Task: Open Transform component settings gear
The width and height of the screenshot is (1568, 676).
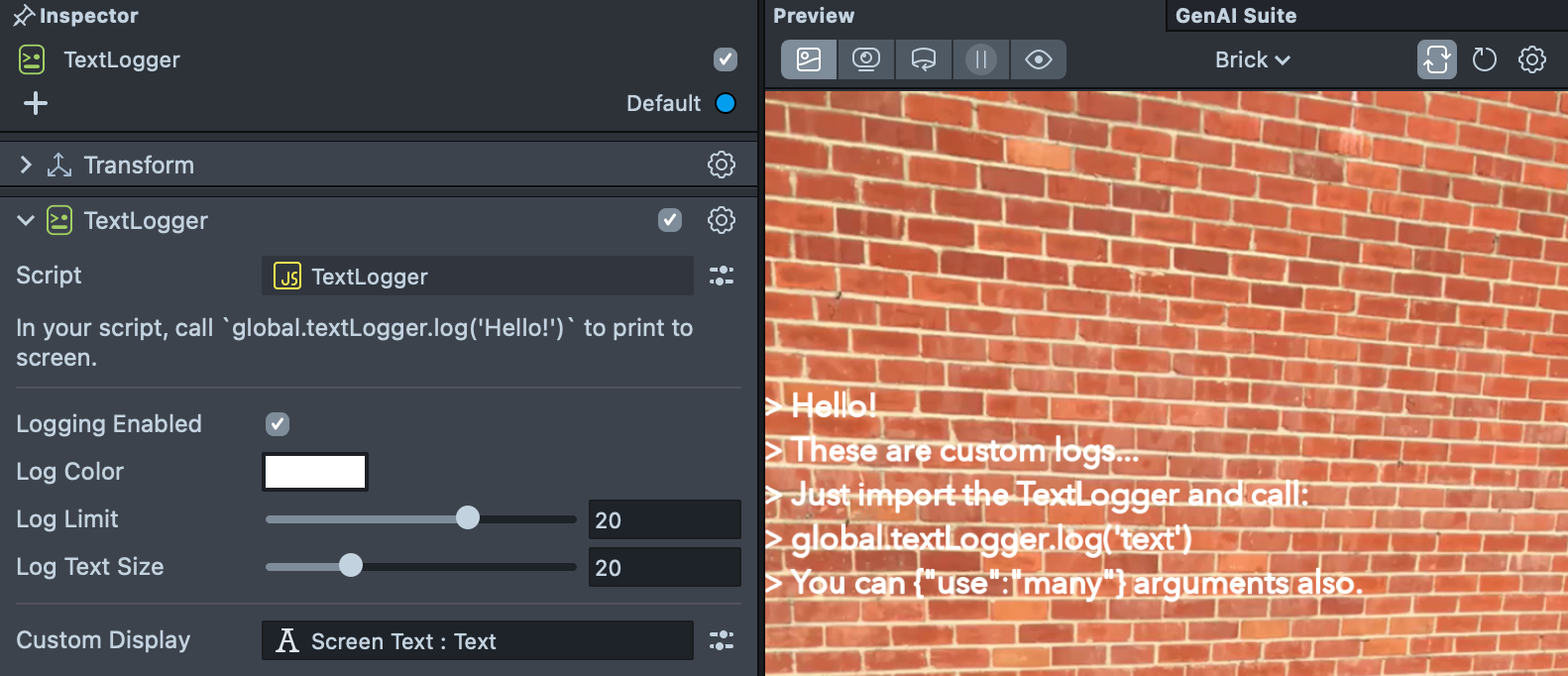Action: pos(722,165)
